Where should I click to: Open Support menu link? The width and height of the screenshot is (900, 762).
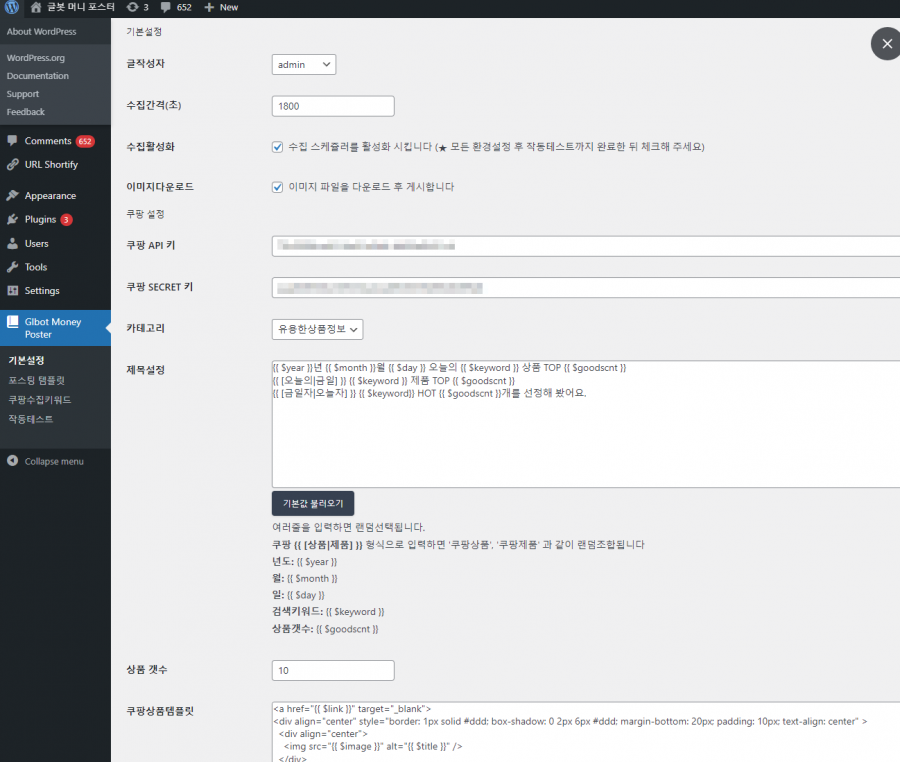[x=23, y=94]
